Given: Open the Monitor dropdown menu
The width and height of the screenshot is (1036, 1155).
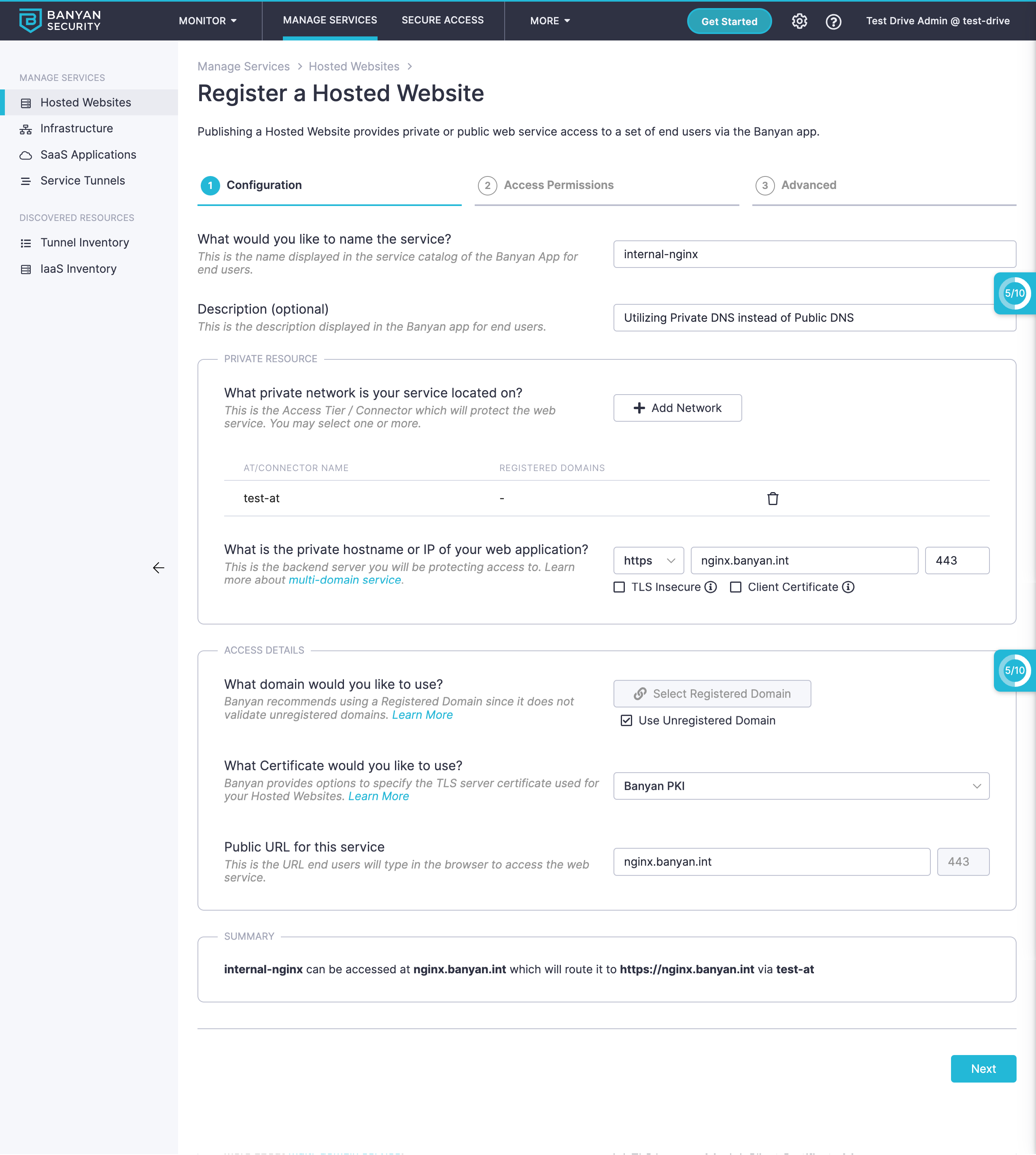Looking at the screenshot, I should (x=207, y=21).
